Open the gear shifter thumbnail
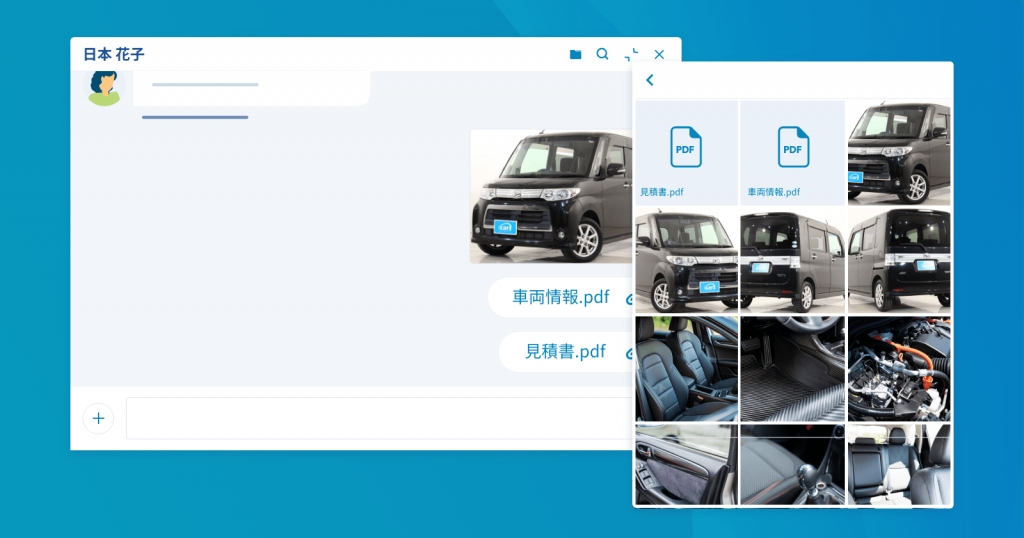 [793, 465]
